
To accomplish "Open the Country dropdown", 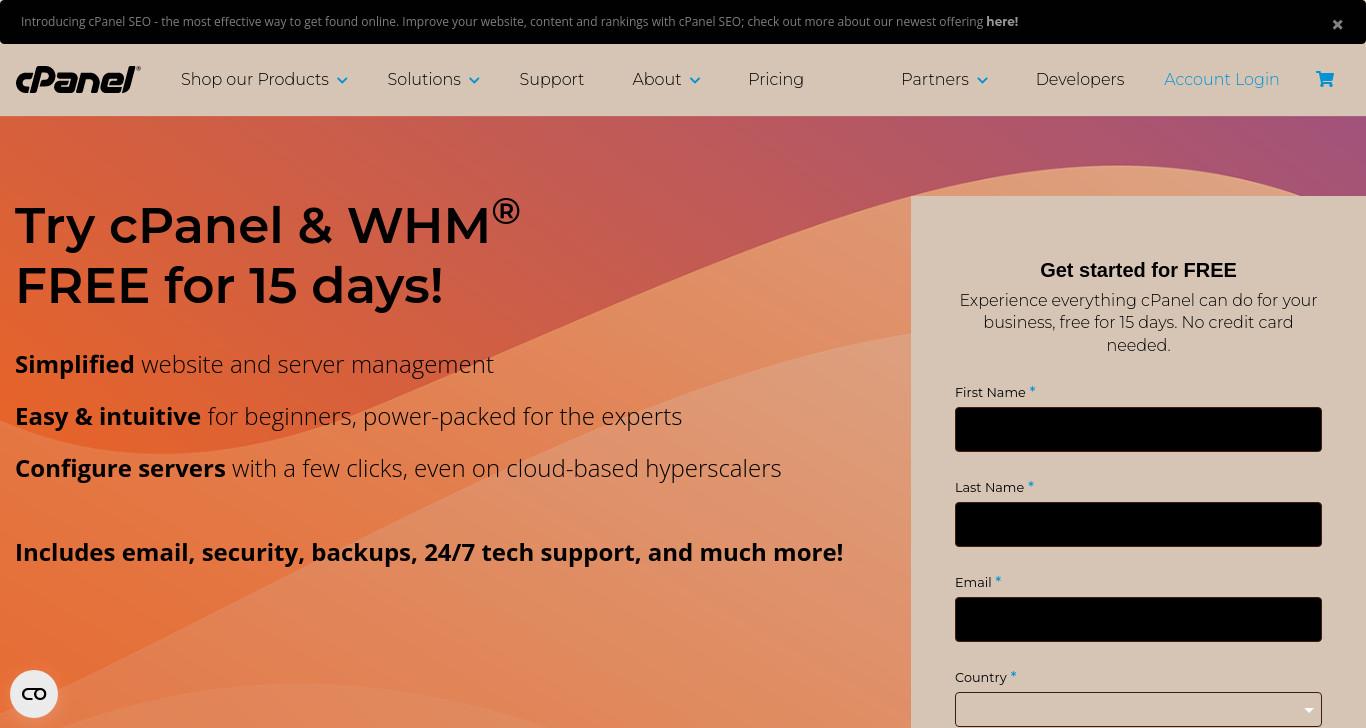I will tap(1138, 709).
